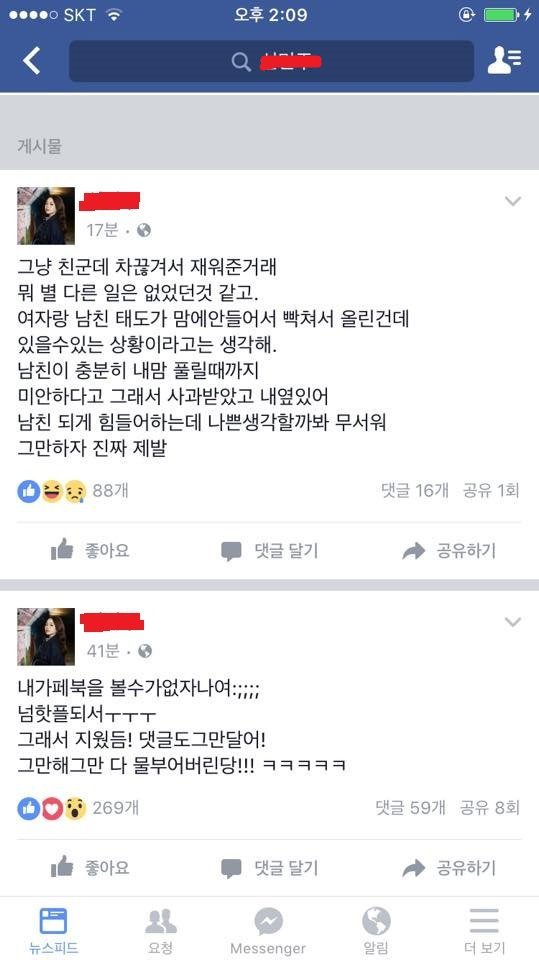Open 댓글 59개 comments link
This screenshot has height=960, width=539.
coord(411,808)
